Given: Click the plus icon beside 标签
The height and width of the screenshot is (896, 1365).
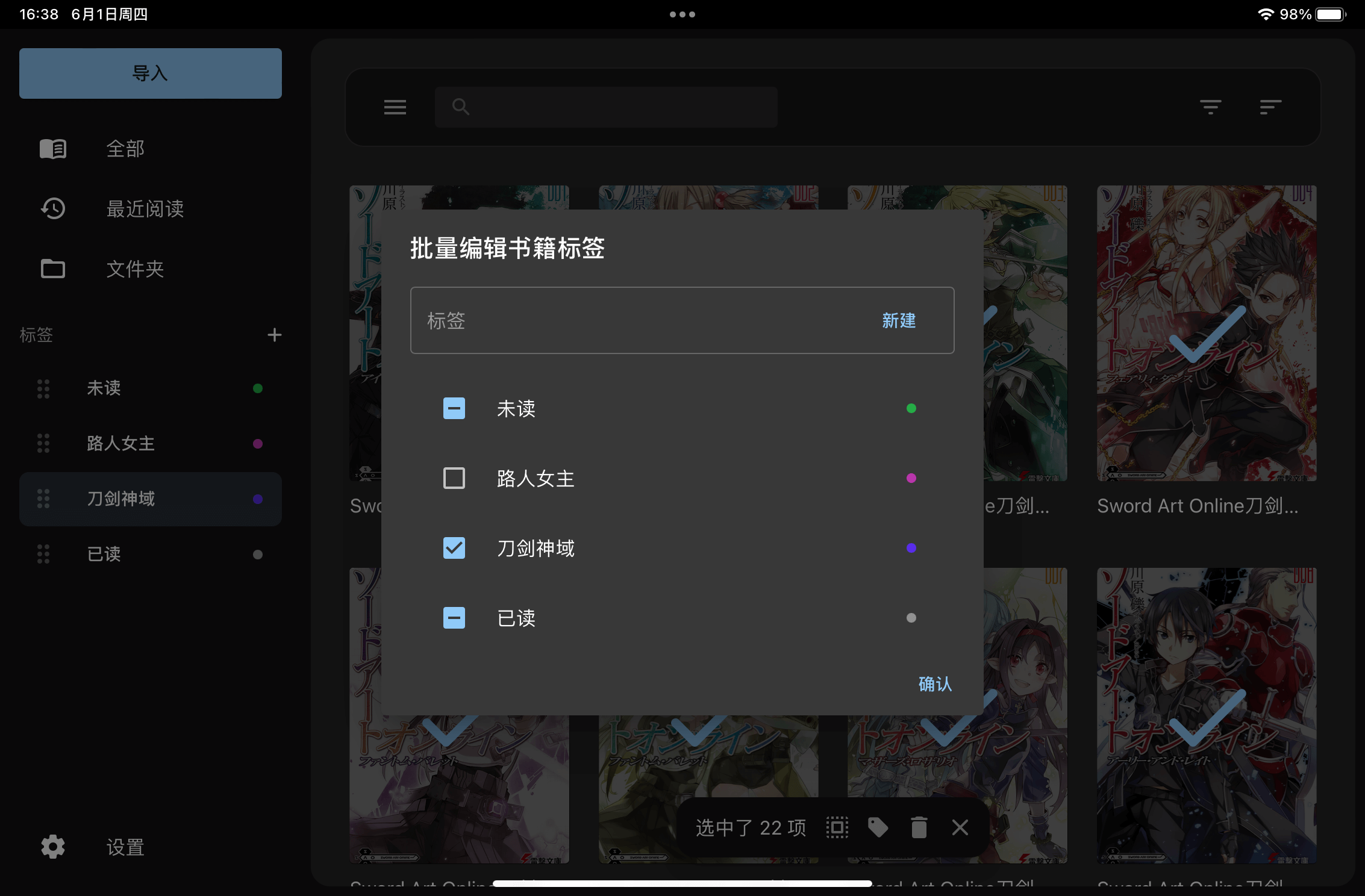Looking at the screenshot, I should [x=274, y=335].
